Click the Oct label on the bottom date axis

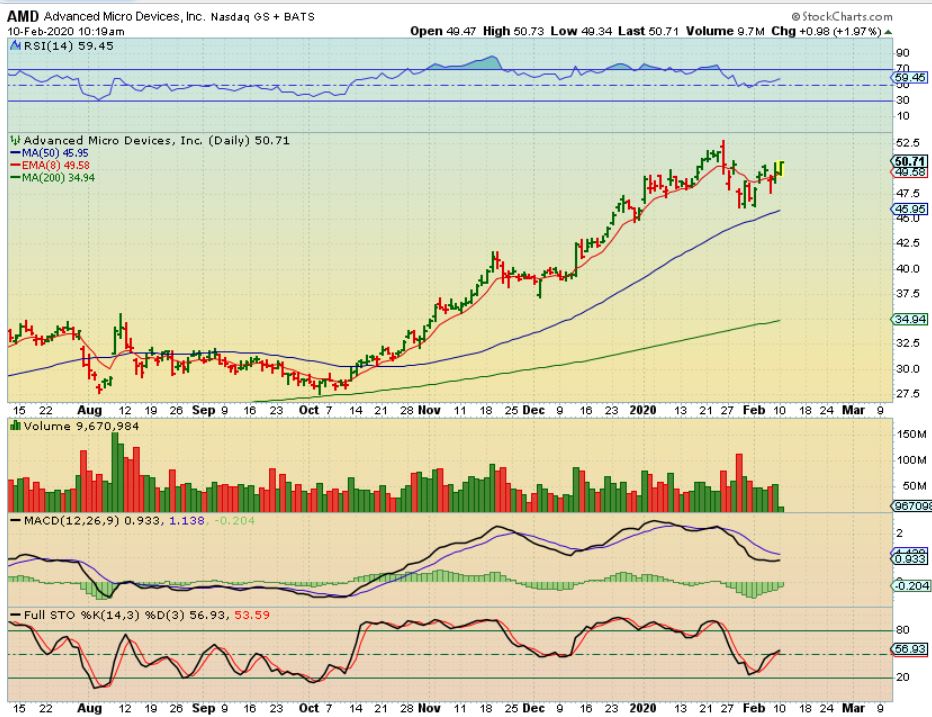click(308, 707)
